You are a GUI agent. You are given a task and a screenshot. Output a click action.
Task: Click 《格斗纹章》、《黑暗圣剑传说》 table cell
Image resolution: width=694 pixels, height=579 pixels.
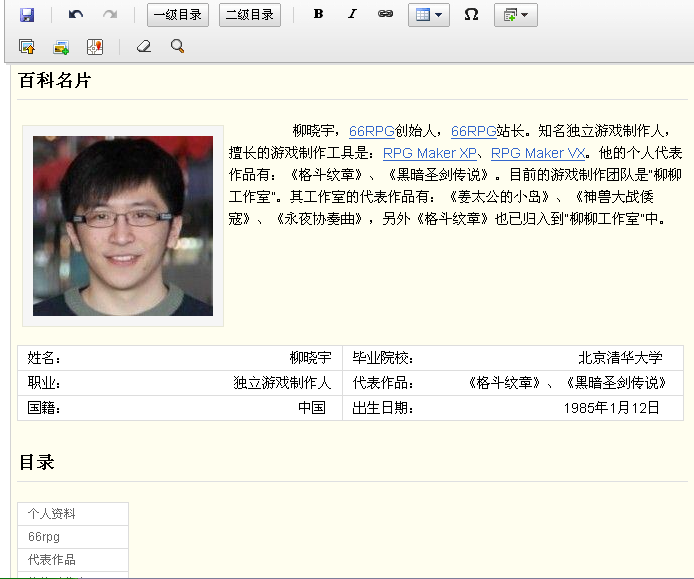[x=567, y=382]
